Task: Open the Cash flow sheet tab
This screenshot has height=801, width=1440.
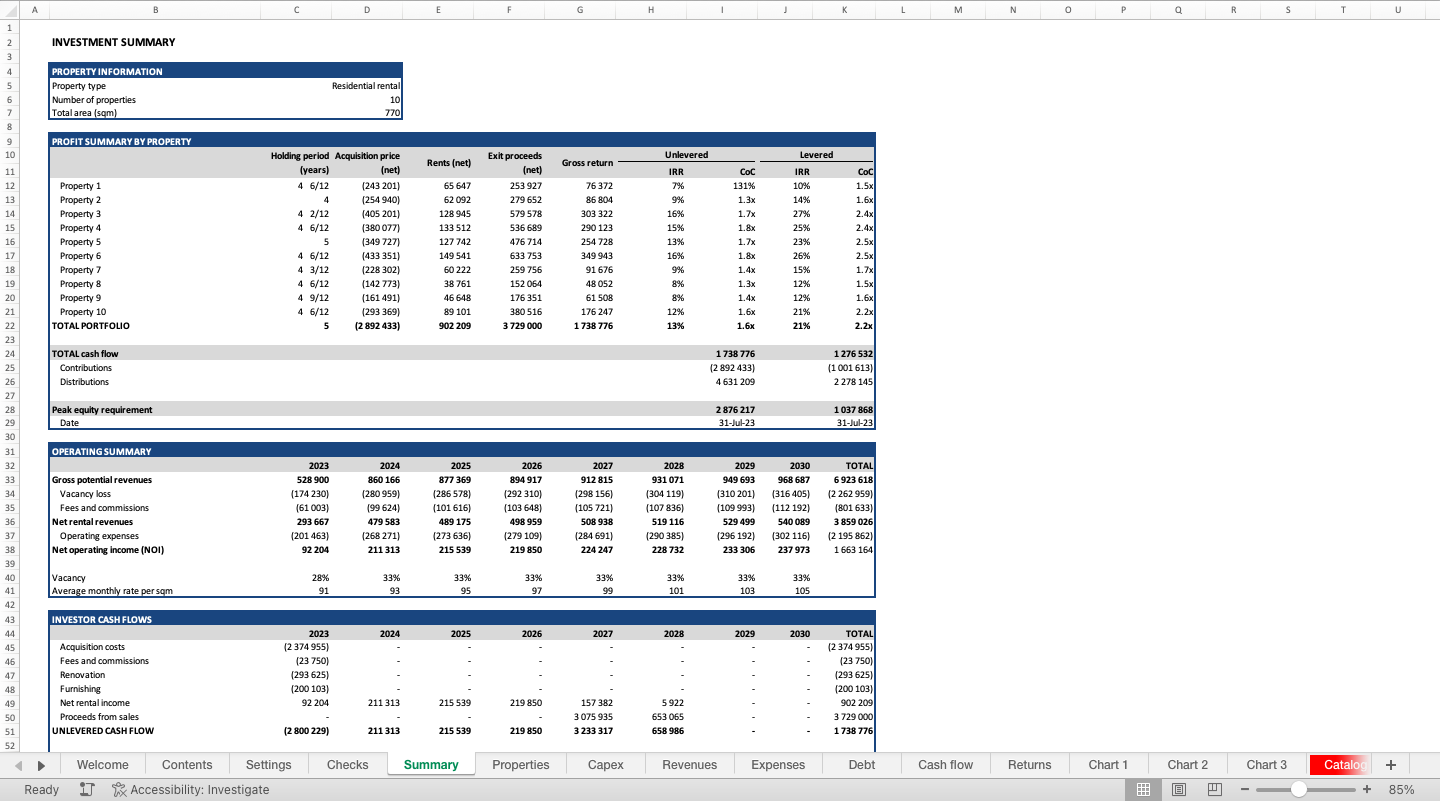Action: point(946,765)
